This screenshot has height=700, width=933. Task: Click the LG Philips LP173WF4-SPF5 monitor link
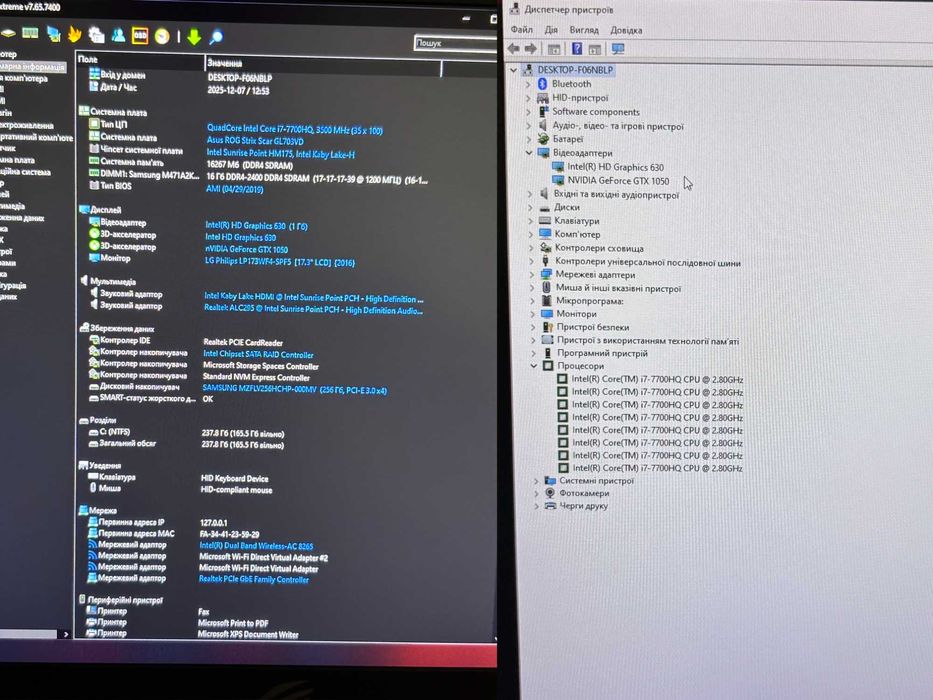(x=280, y=262)
